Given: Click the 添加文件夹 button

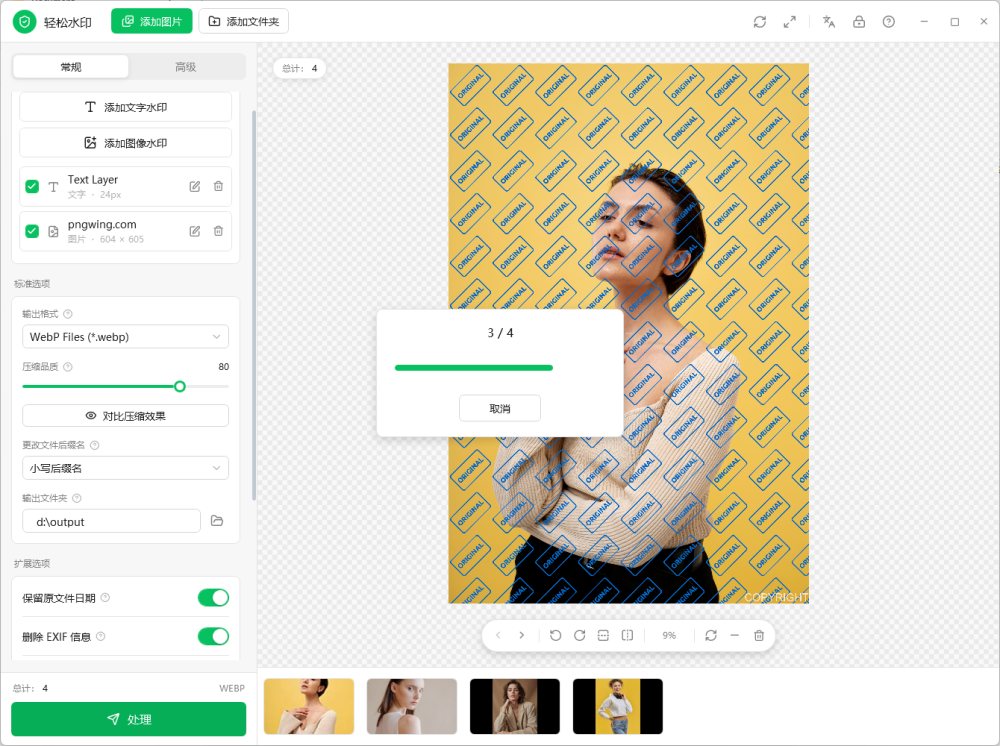Looking at the screenshot, I should [244, 21].
